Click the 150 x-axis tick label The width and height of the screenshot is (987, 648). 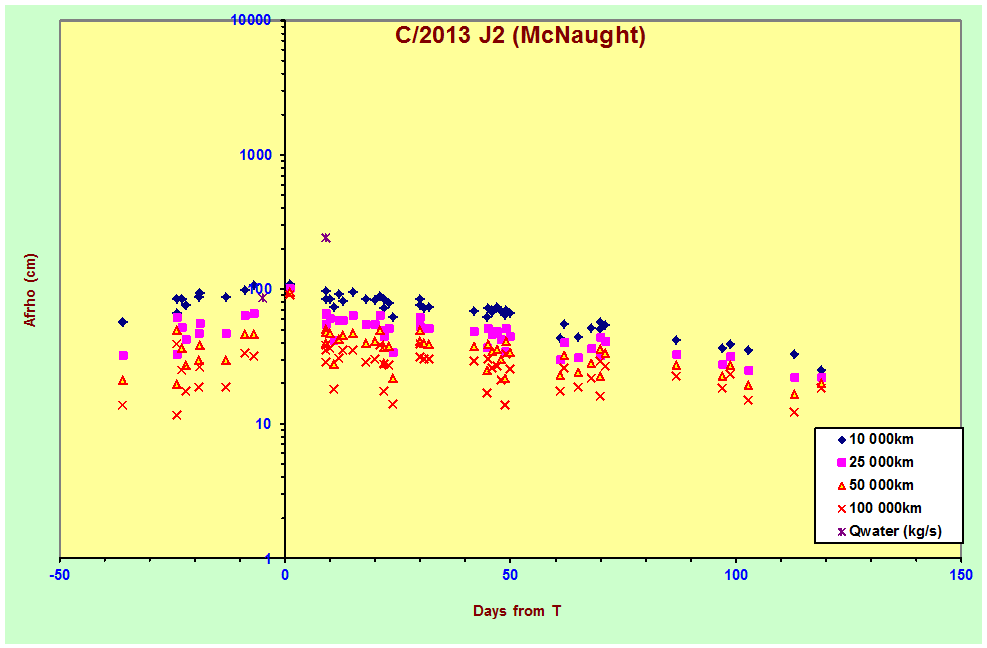click(961, 575)
